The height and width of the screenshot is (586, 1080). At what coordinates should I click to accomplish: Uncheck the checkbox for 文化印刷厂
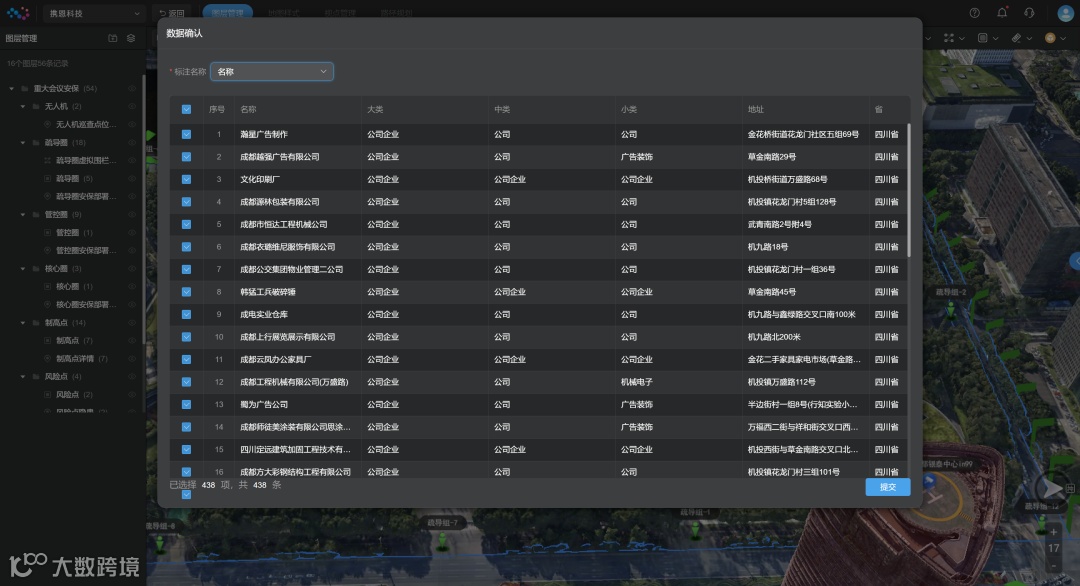point(187,179)
